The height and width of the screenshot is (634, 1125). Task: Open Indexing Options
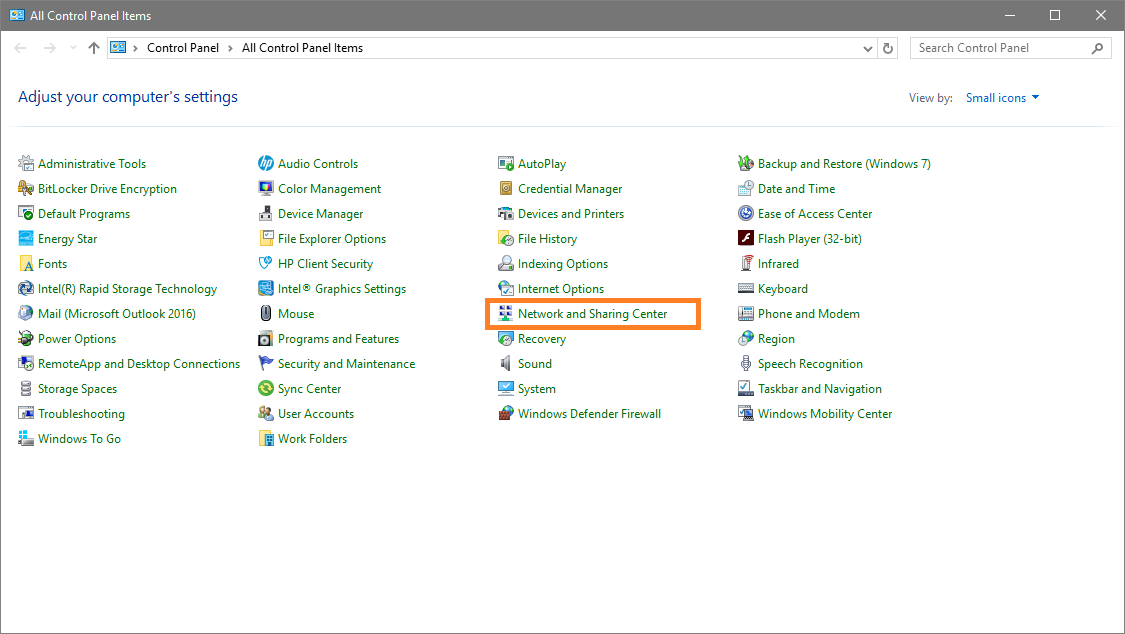563,264
